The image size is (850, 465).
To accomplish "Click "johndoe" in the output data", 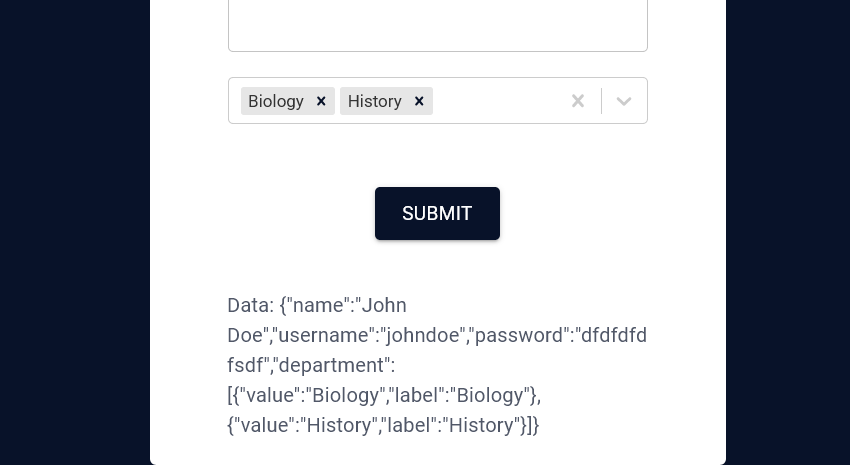I will [423, 335].
